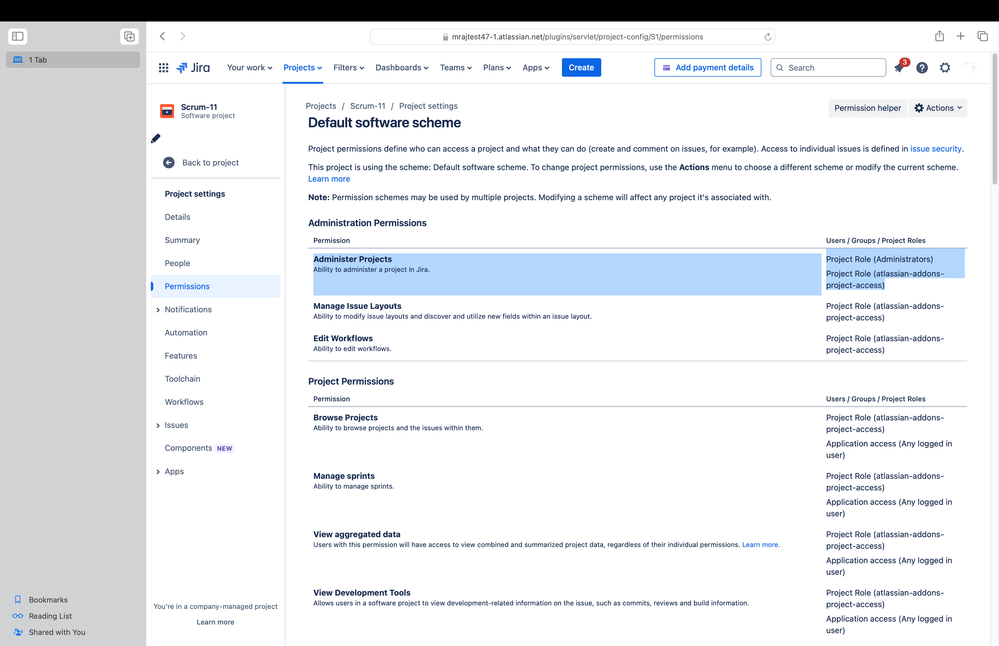The image size is (999, 646).
Task: Open Jira settings gear icon
Action: click(x=945, y=68)
